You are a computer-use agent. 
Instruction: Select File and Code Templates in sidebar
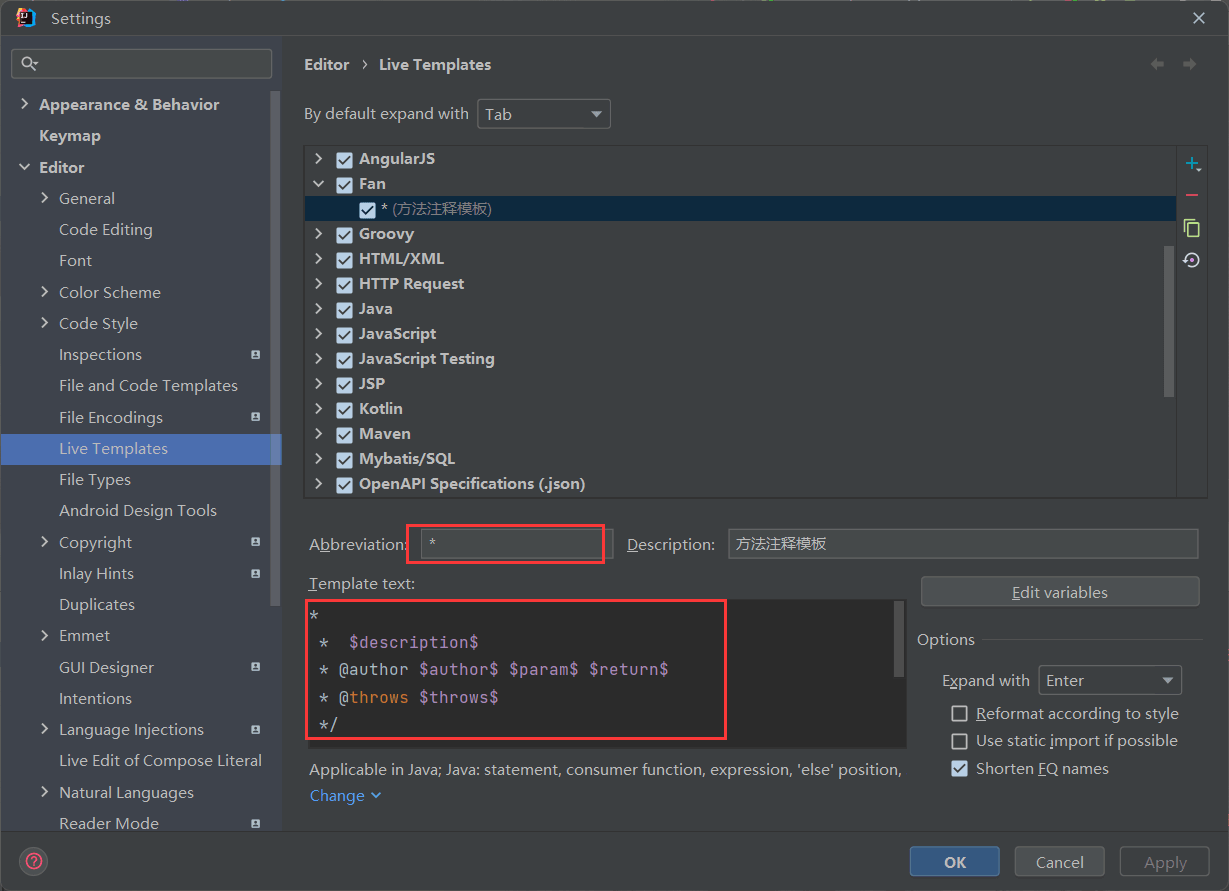click(x=148, y=386)
